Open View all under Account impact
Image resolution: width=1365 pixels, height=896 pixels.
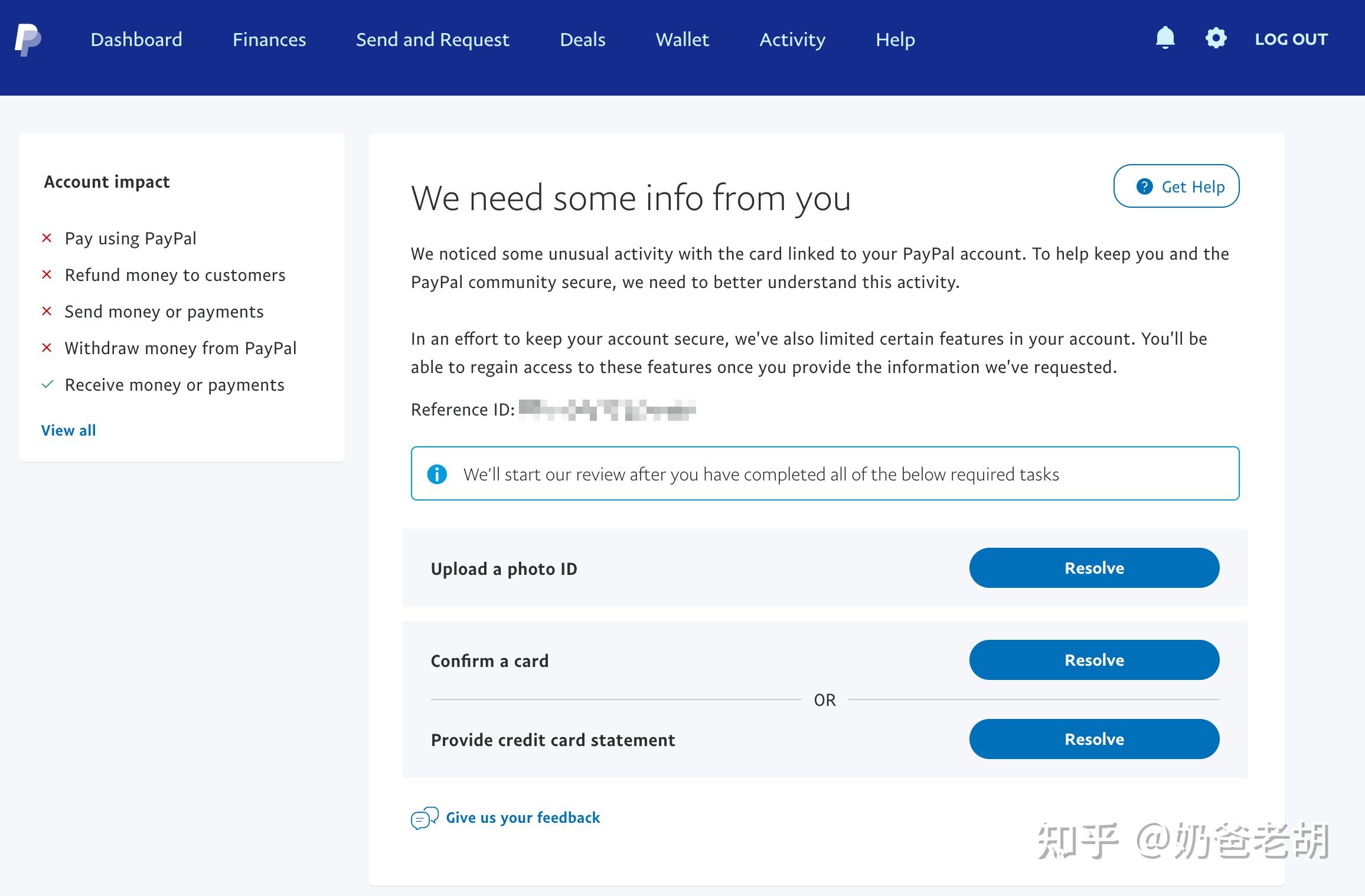pos(68,430)
